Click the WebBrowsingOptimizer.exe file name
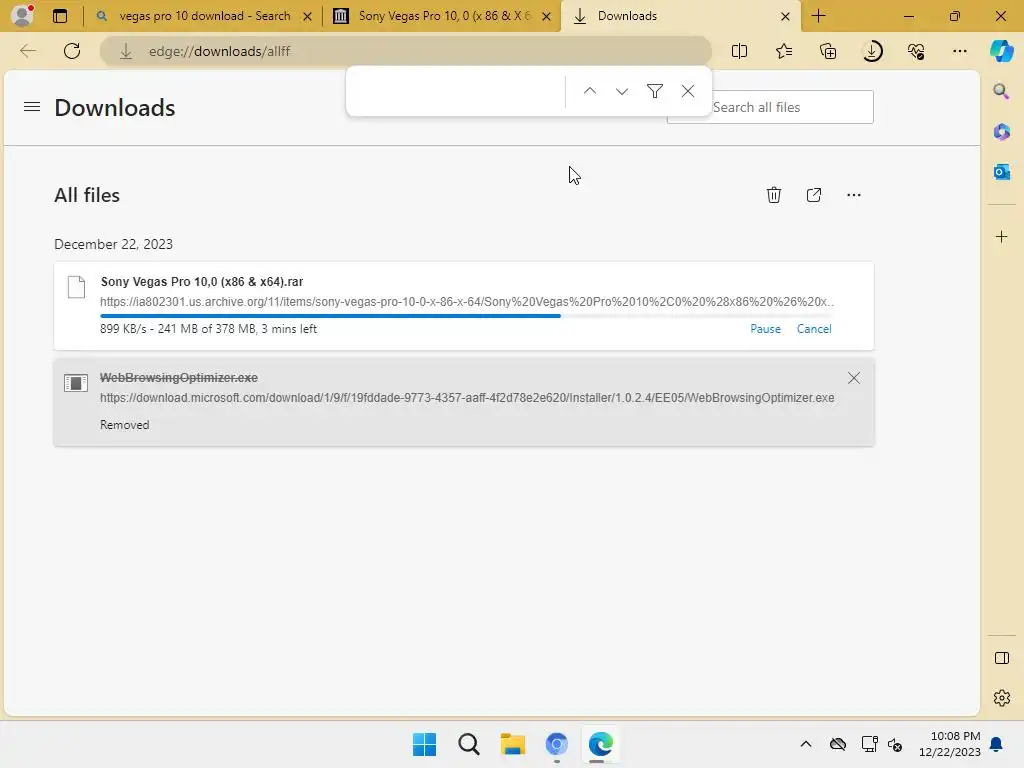Screen dimensions: 1024x768 [179, 377]
